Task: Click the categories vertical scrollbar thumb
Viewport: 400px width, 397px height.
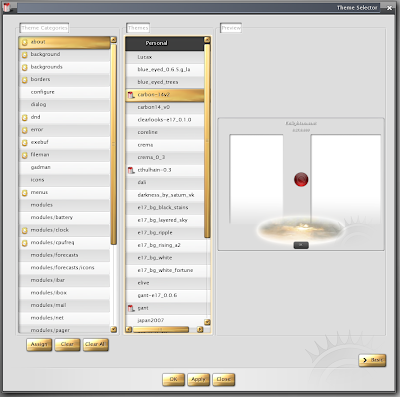Action: click(x=113, y=144)
